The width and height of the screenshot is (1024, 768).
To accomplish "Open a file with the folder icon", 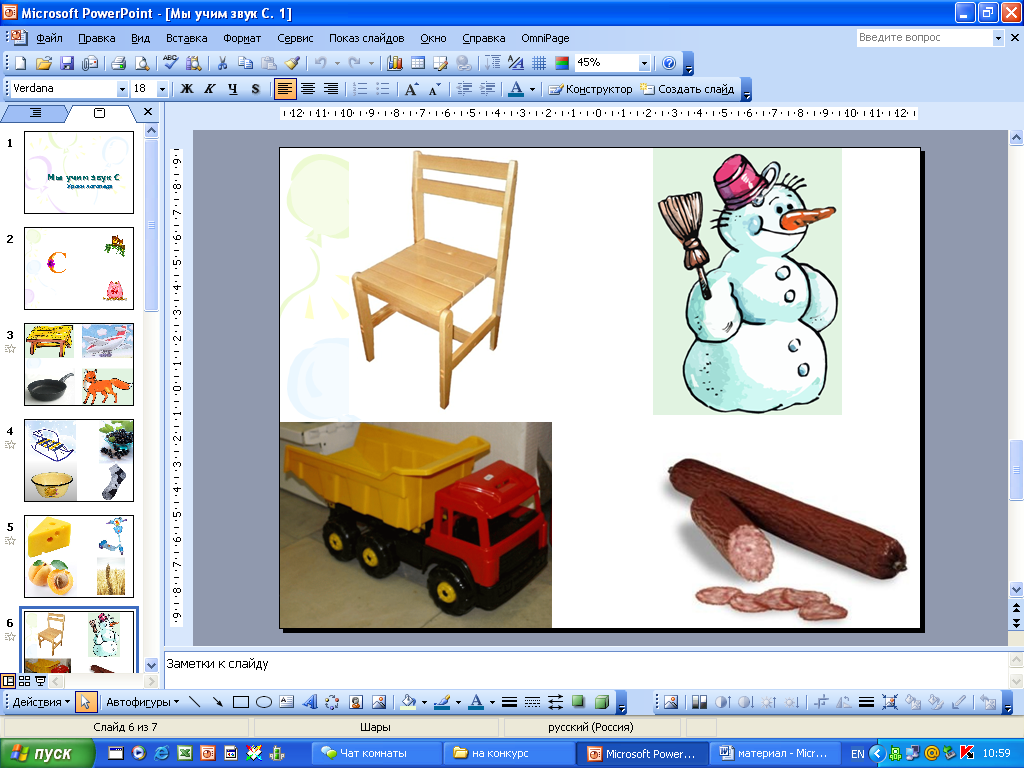I will (44, 63).
